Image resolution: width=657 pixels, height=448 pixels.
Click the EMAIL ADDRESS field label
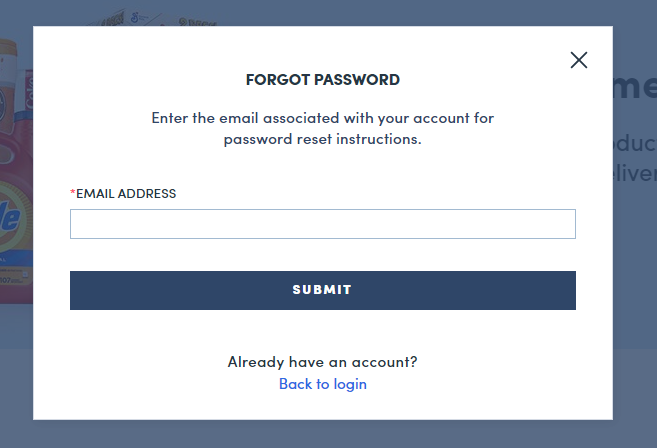pyautogui.click(x=126, y=194)
